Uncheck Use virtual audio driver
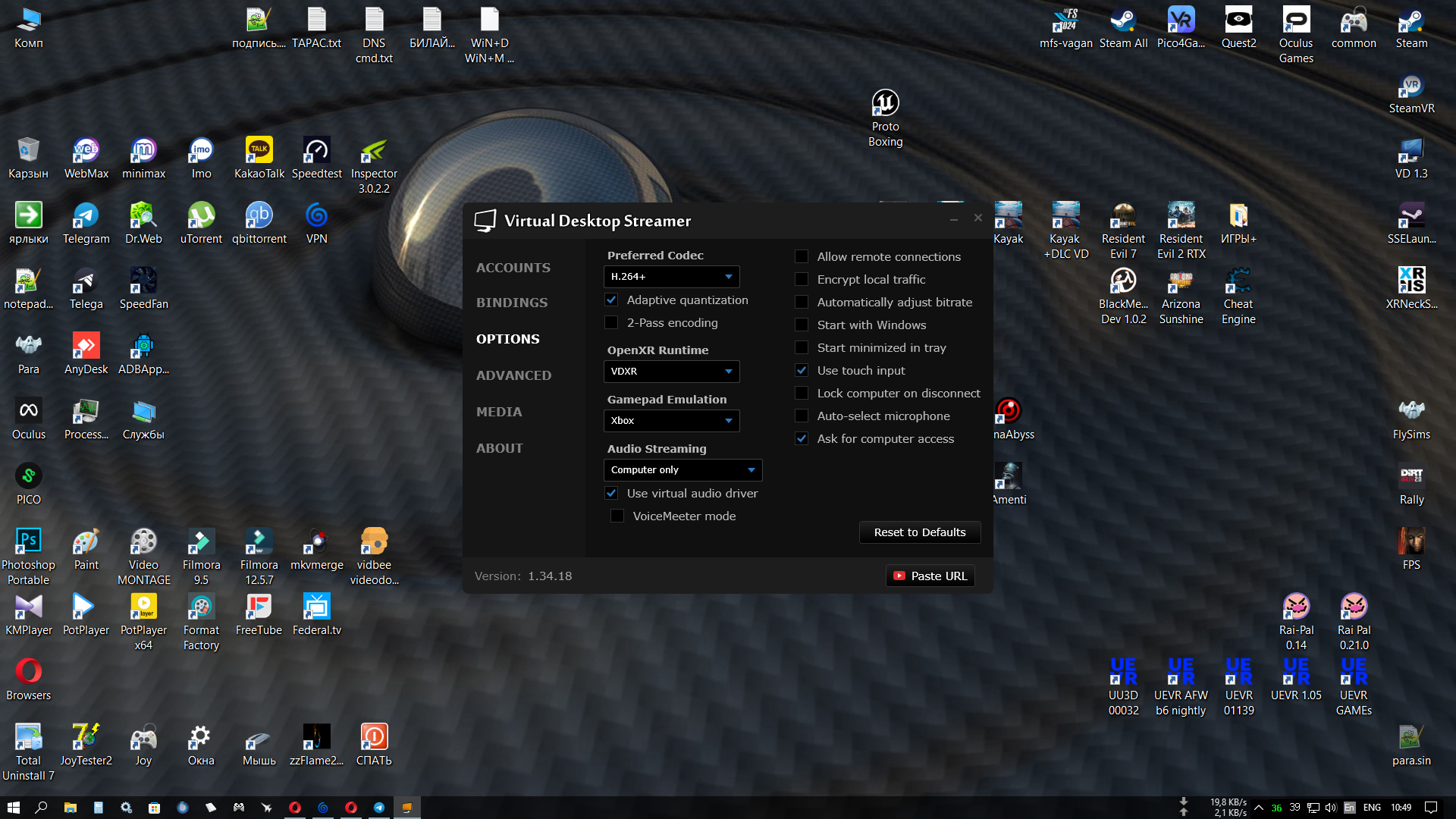The image size is (1456, 819). pos(611,494)
